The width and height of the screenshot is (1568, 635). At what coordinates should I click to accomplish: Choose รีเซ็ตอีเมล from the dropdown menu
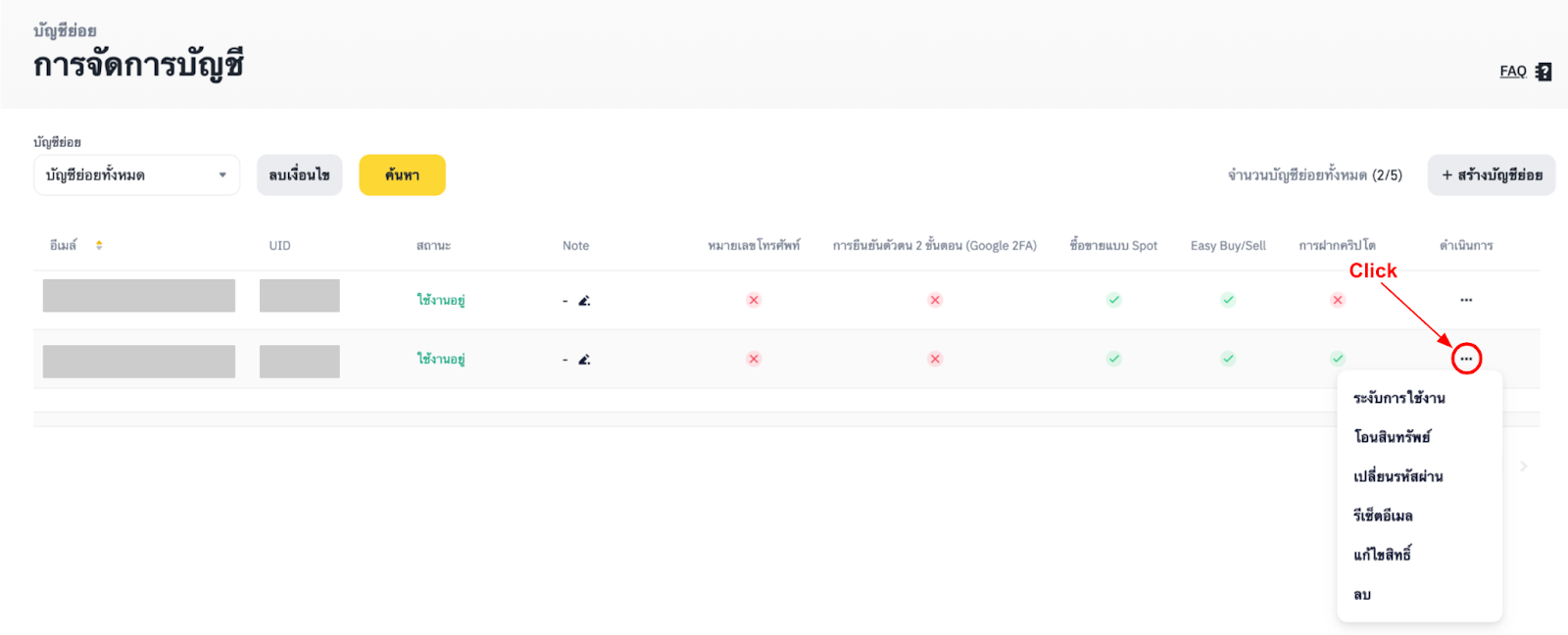click(x=1383, y=515)
